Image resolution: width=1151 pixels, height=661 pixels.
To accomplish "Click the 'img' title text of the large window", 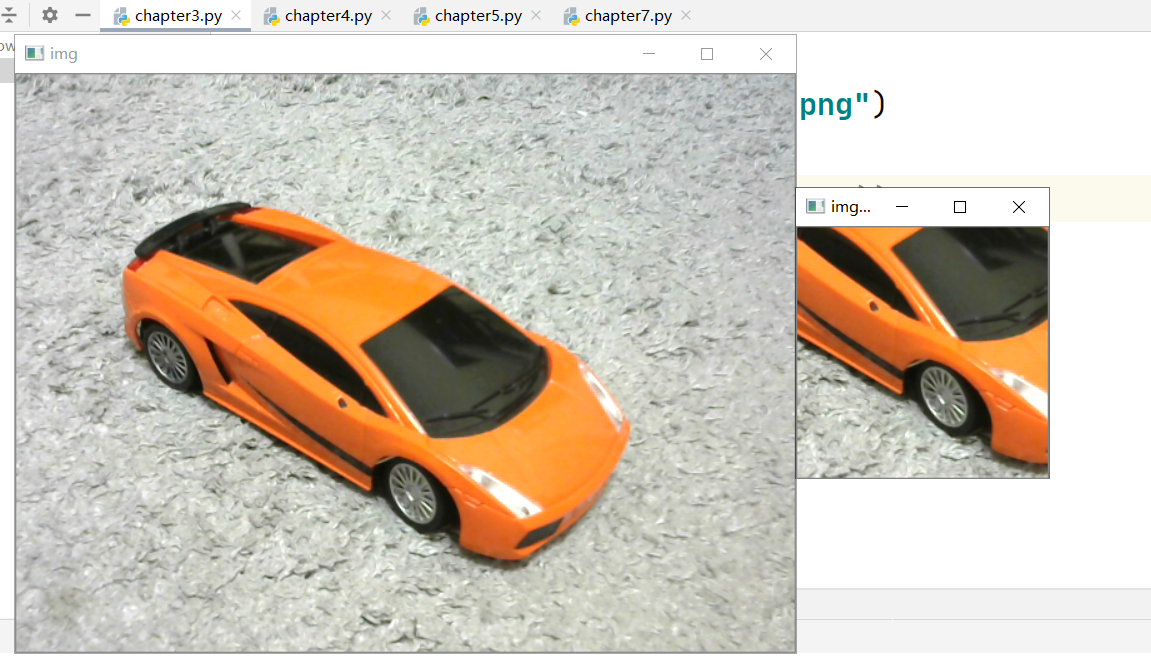I will (x=64, y=54).
